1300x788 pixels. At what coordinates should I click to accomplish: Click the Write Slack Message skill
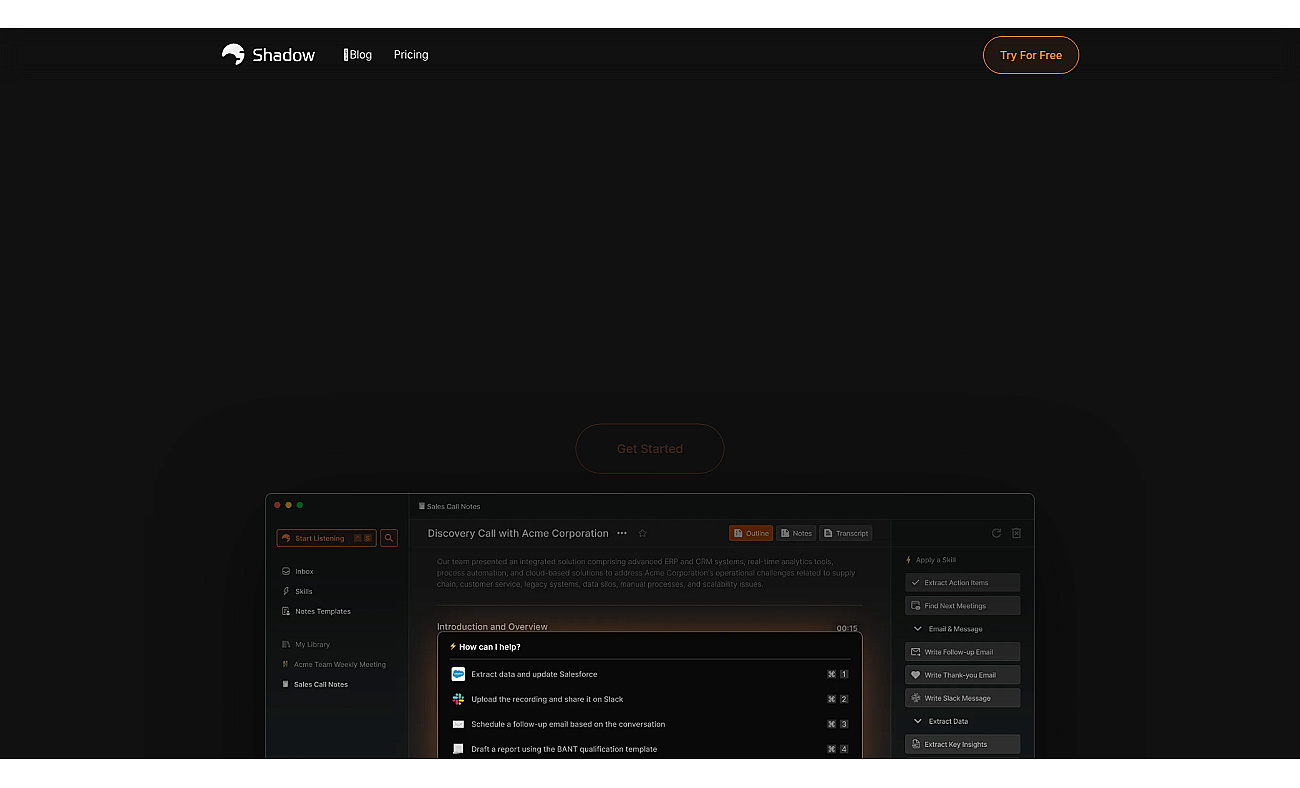coord(963,698)
